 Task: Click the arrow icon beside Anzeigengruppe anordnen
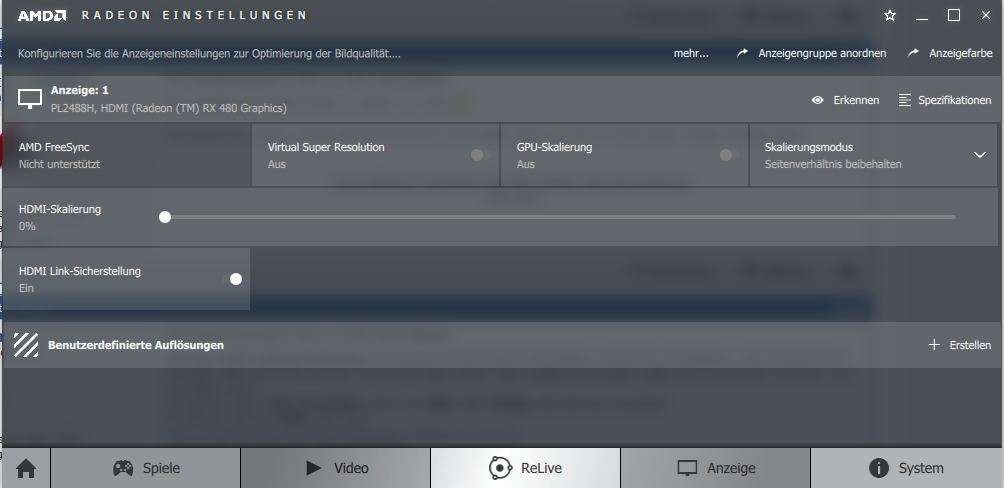(742, 53)
